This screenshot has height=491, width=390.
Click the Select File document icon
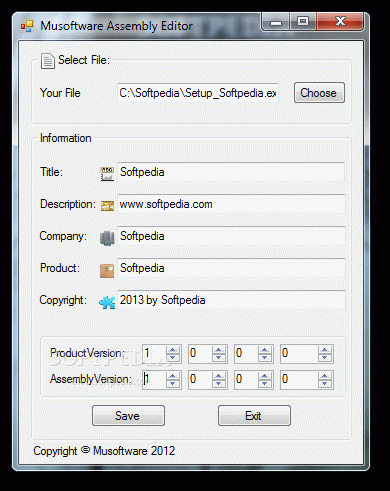click(x=48, y=61)
